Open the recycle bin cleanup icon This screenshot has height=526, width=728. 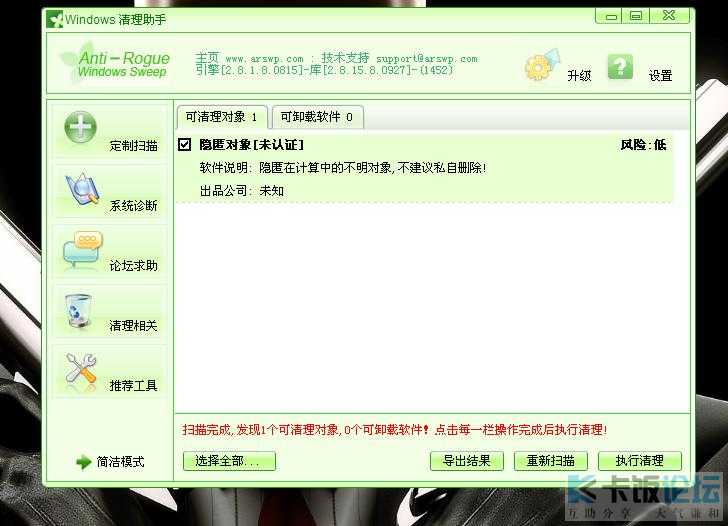tap(78, 311)
